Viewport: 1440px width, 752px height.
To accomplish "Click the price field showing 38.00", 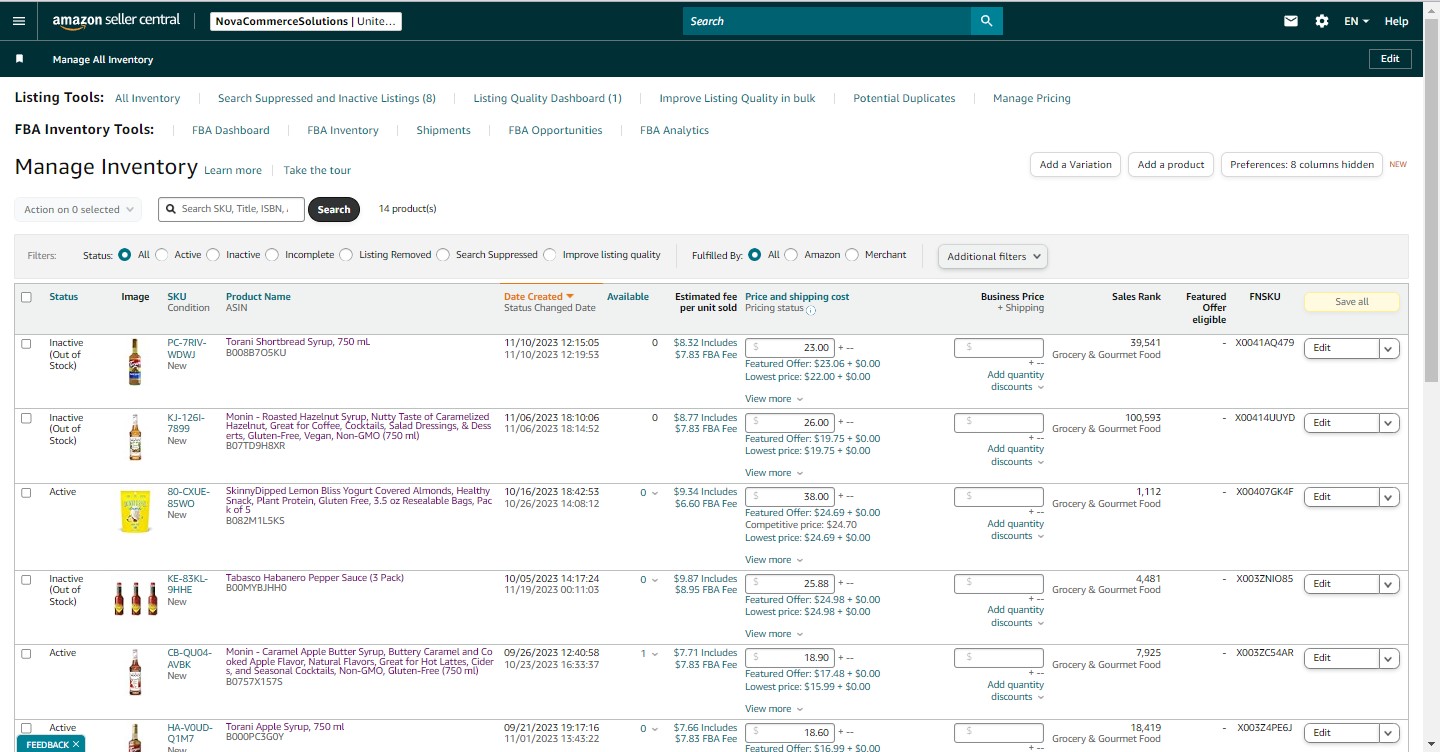I will [x=790, y=497].
